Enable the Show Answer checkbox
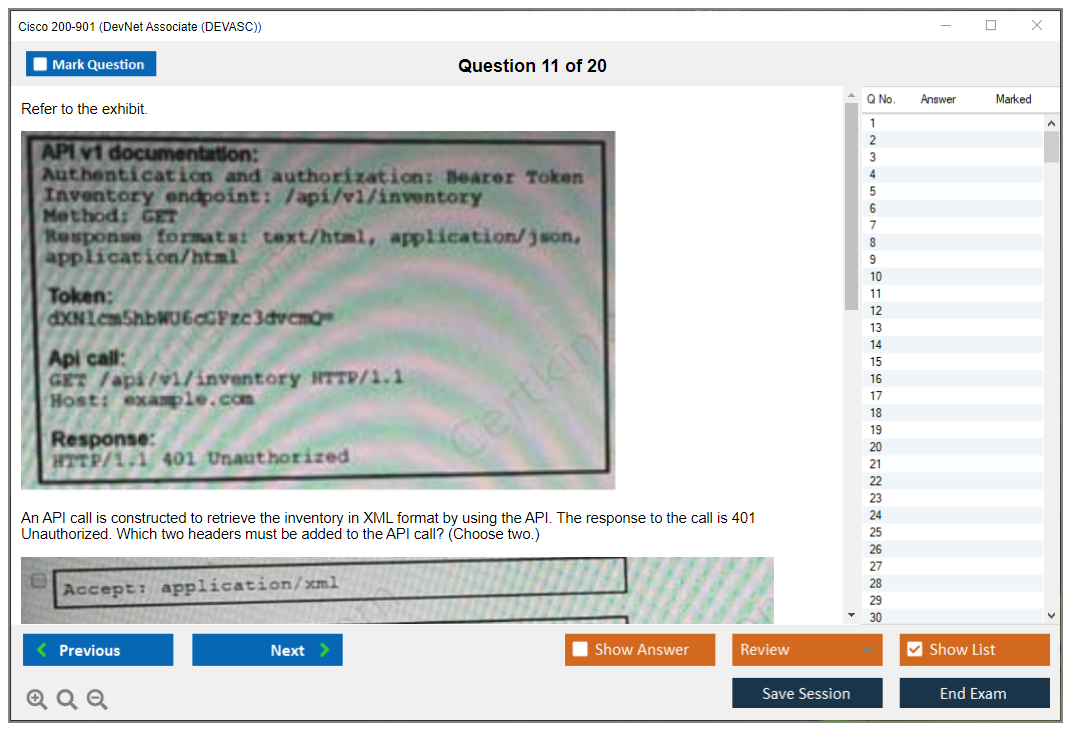 (x=580, y=650)
